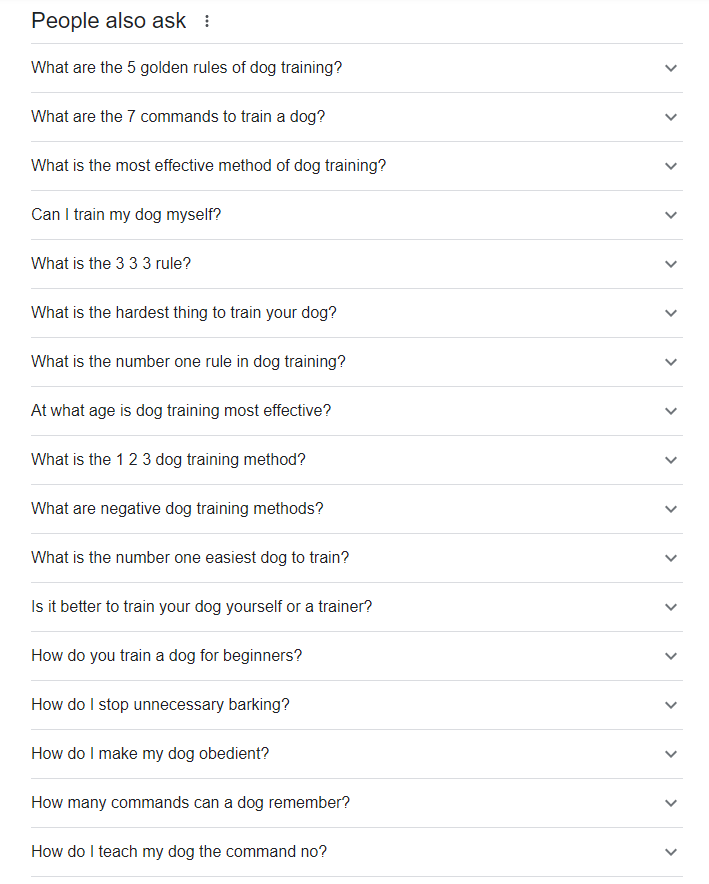
Task: Open 'What is the hardest thing to train your dog?'
Action: (184, 313)
